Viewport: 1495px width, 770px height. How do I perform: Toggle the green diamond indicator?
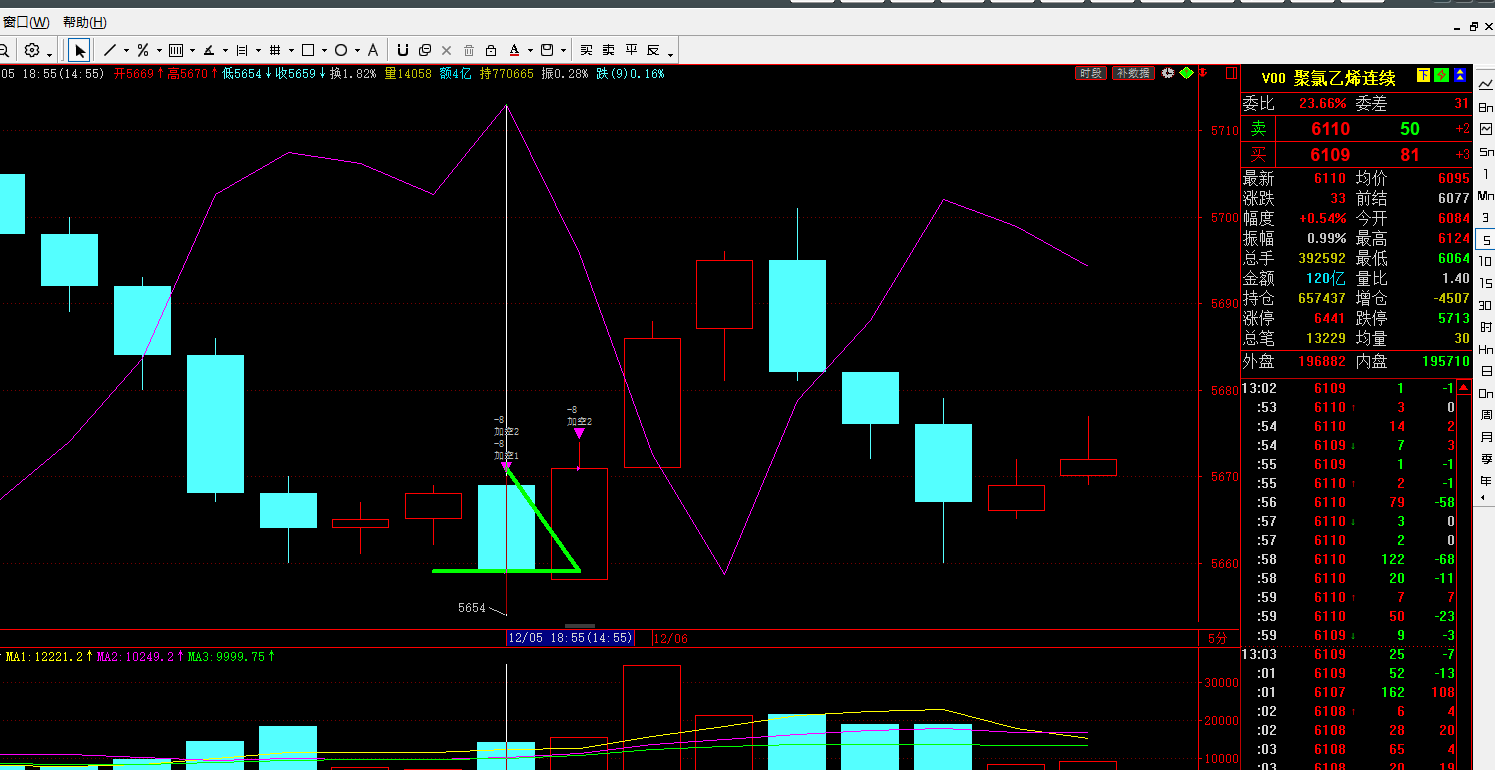tap(1186, 73)
